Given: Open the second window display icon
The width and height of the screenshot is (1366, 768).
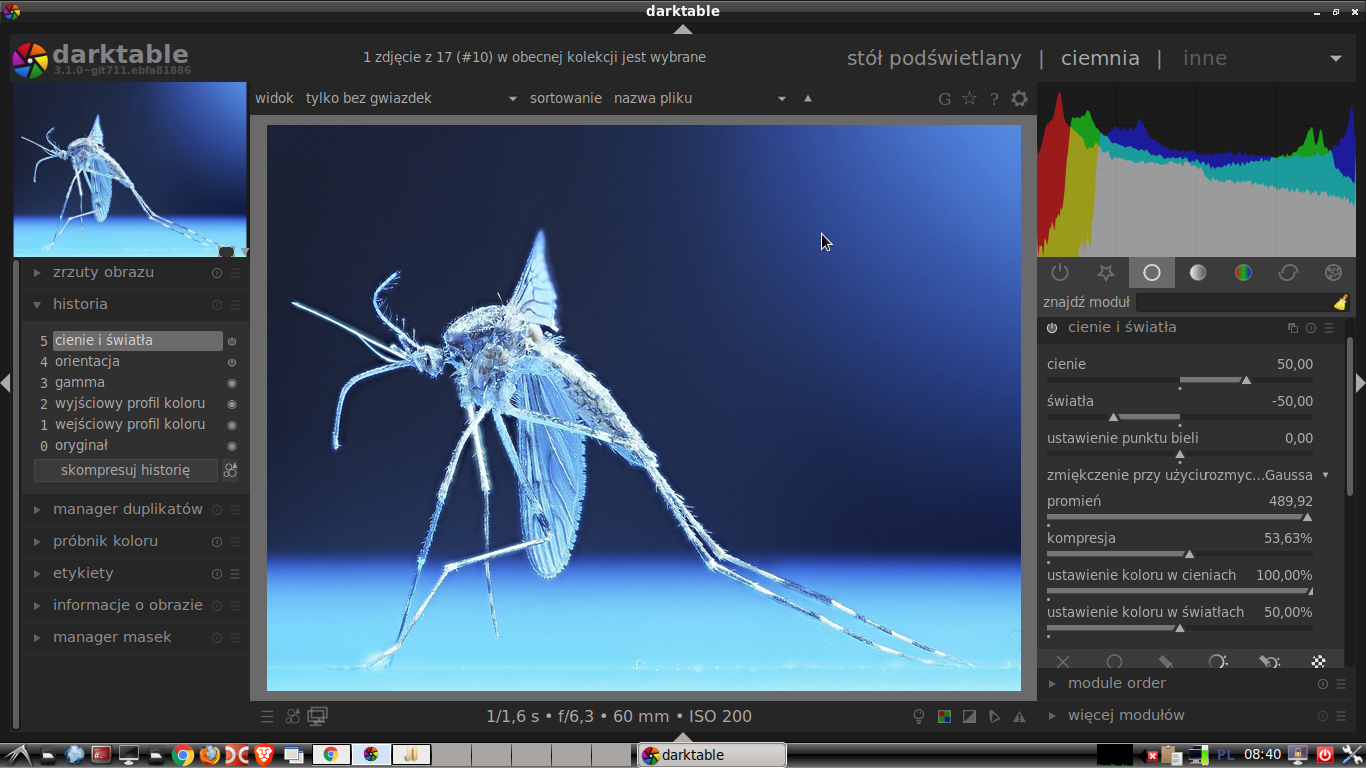Looking at the screenshot, I should coord(318,716).
